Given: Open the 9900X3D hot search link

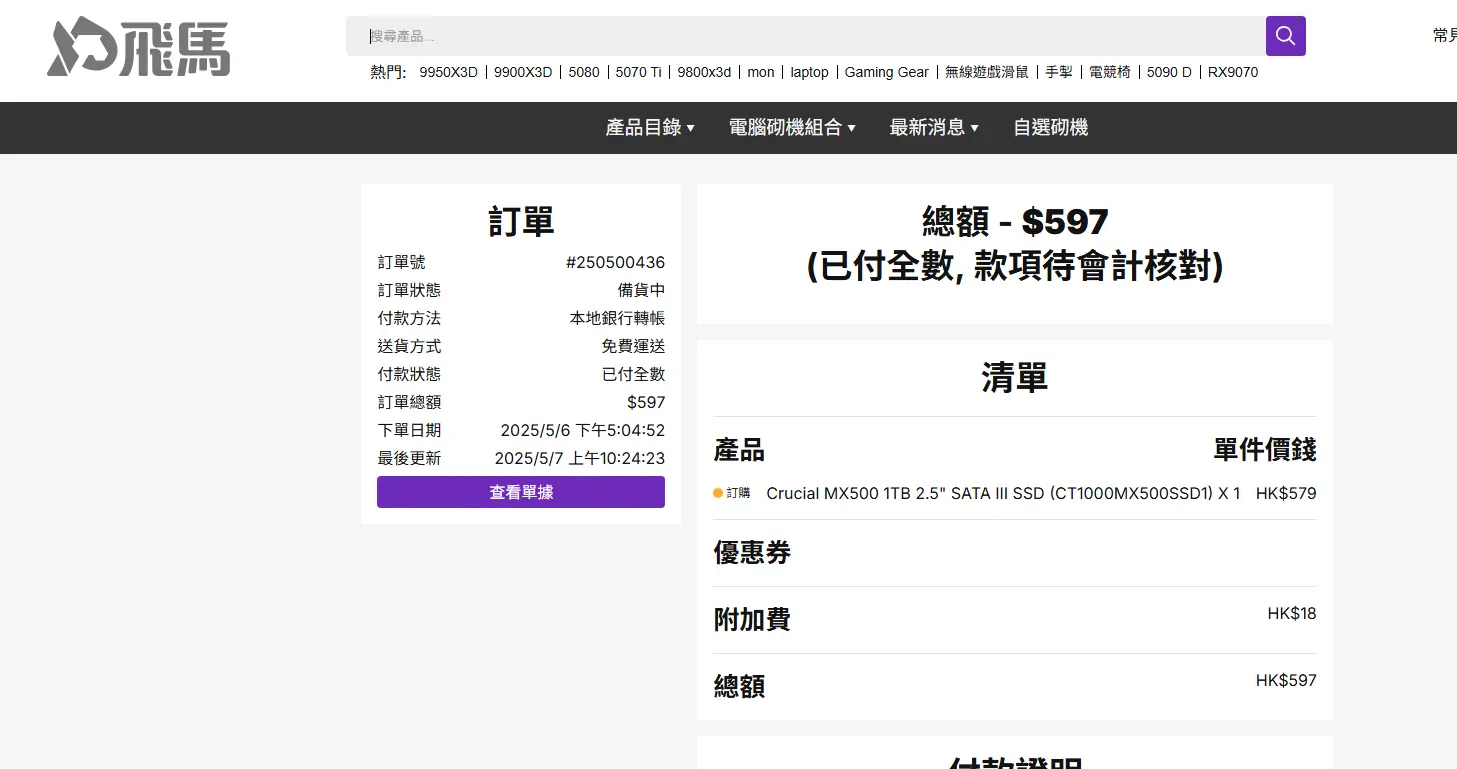Looking at the screenshot, I should point(523,72).
